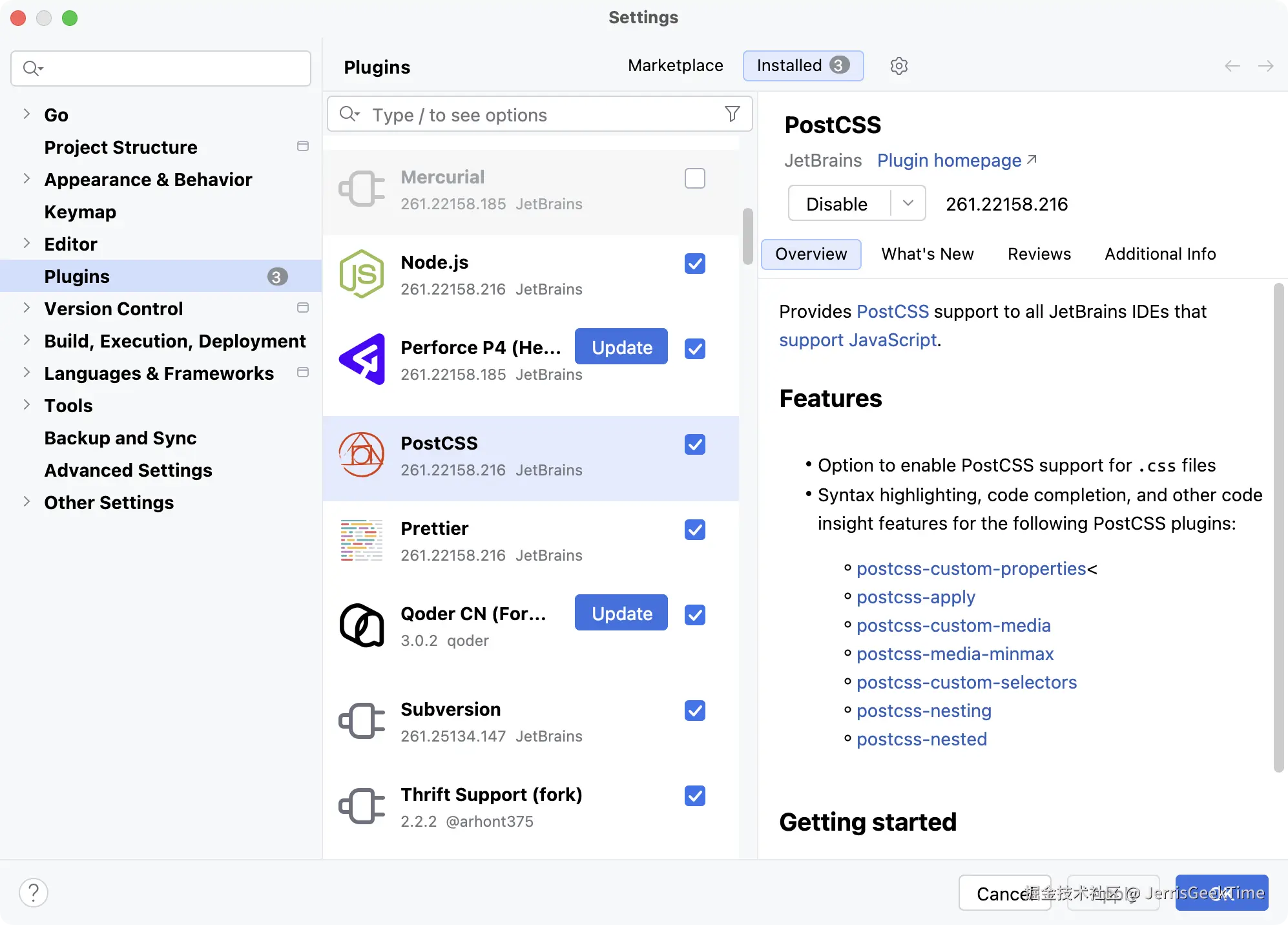This screenshot has width=1288, height=925.
Task: Click the Qoder CN plugin logo
Action: [362, 625]
